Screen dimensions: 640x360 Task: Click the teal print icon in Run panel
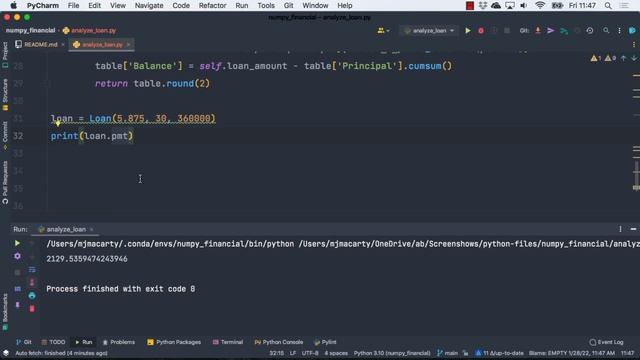32,296
